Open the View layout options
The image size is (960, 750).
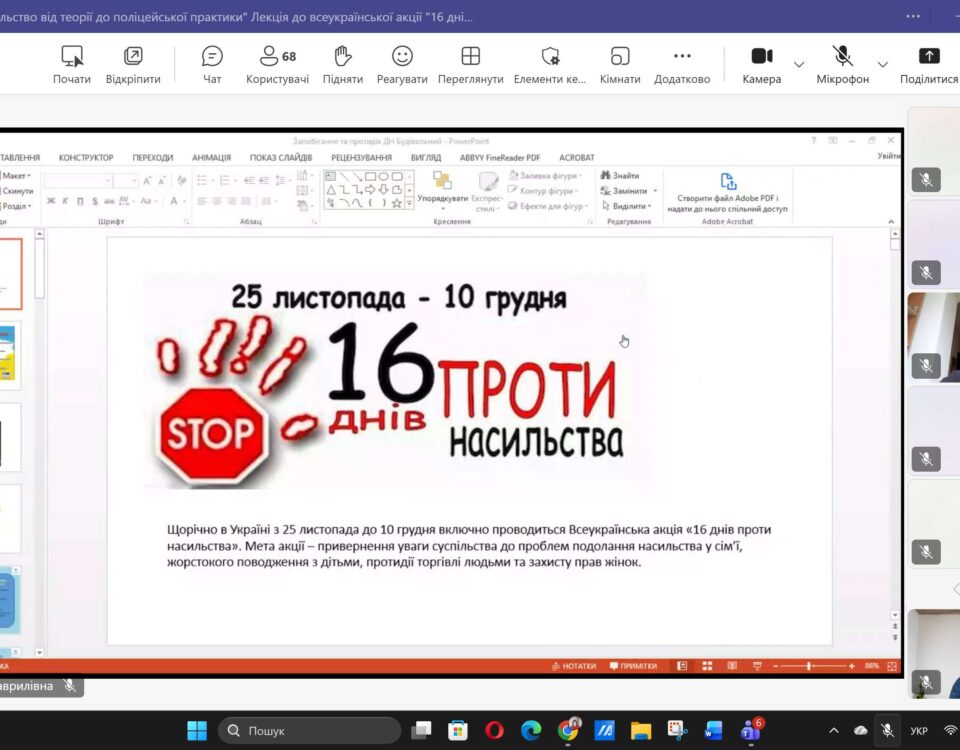click(470, 64)
